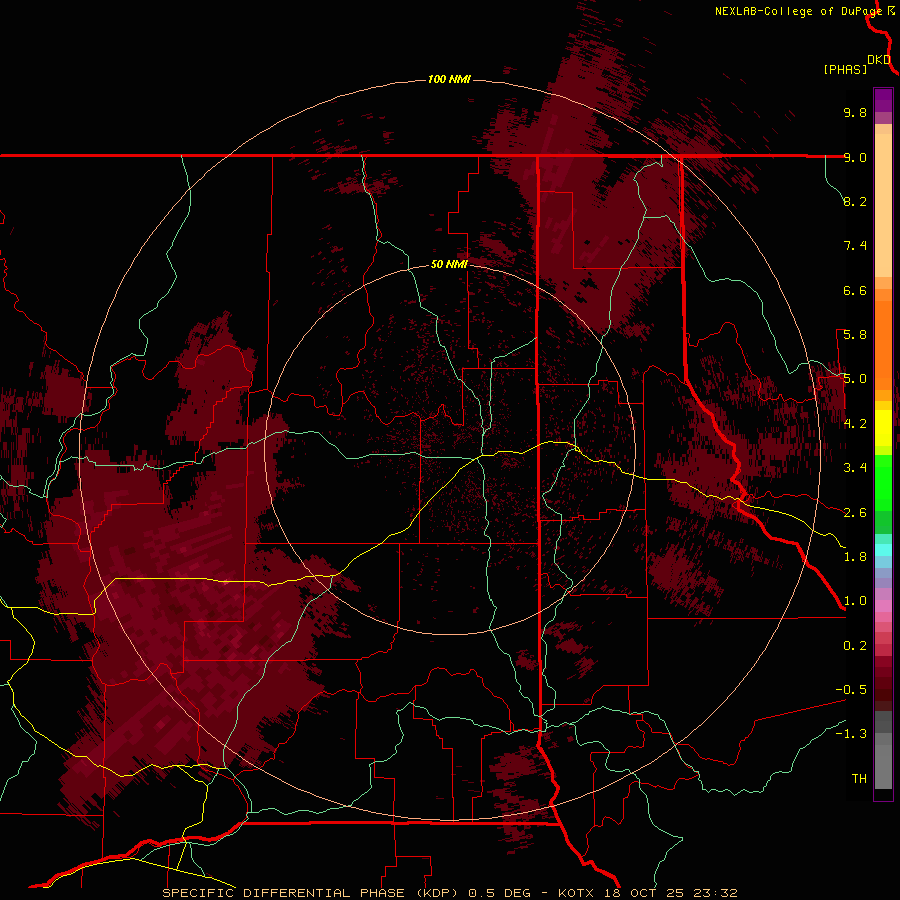Pick the bright green color bar segment

click(x=883, y=482)
